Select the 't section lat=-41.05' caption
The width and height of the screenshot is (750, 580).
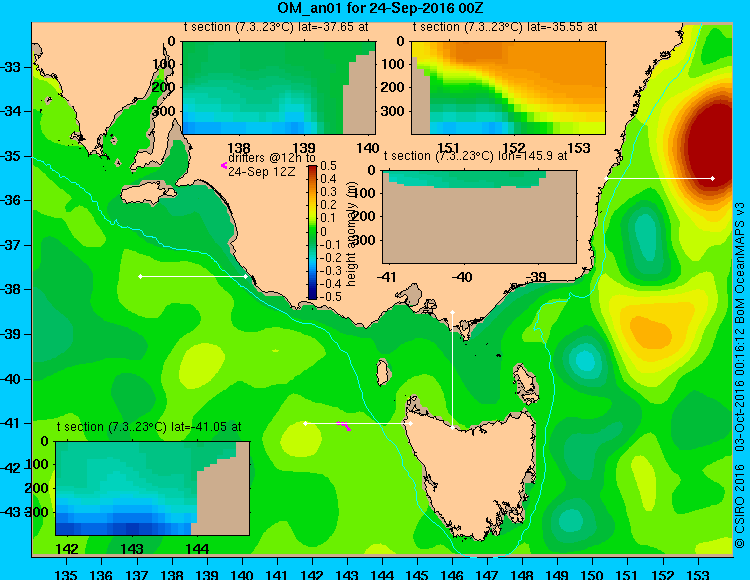149,427
